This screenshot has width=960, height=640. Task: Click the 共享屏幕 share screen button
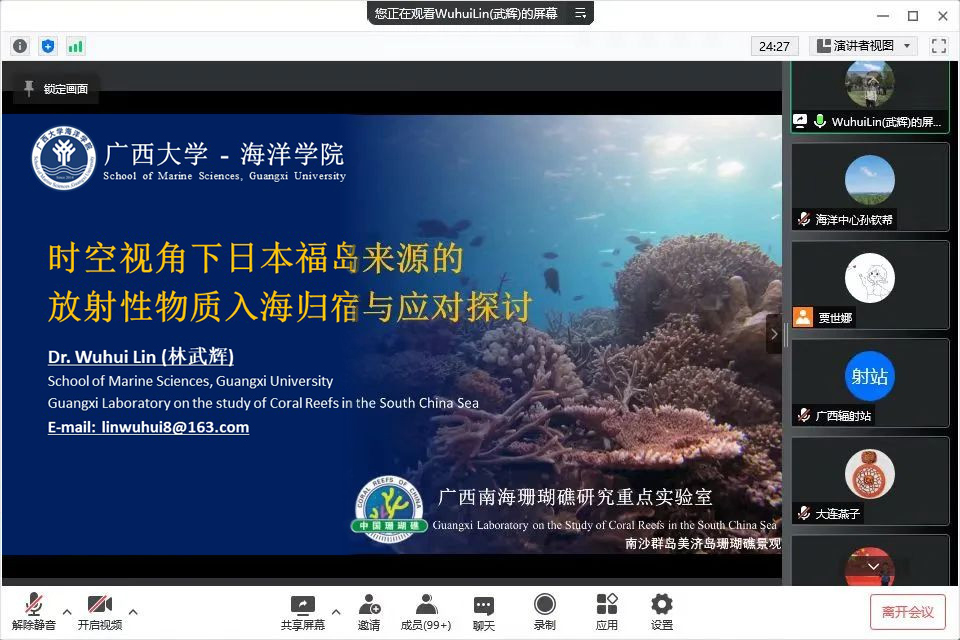coord(302,611)
